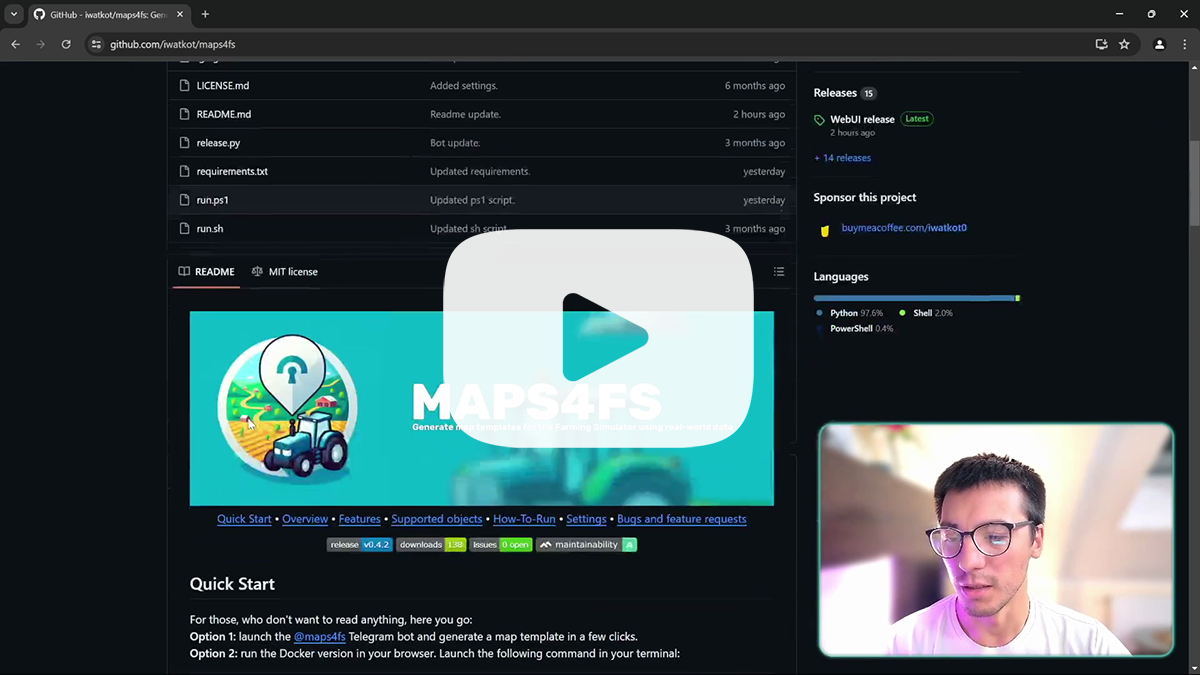The height and width of the screenshot is (675, 1200).
Task: Bookmark this page with the star icon
Action: (x=1124, y=44)
